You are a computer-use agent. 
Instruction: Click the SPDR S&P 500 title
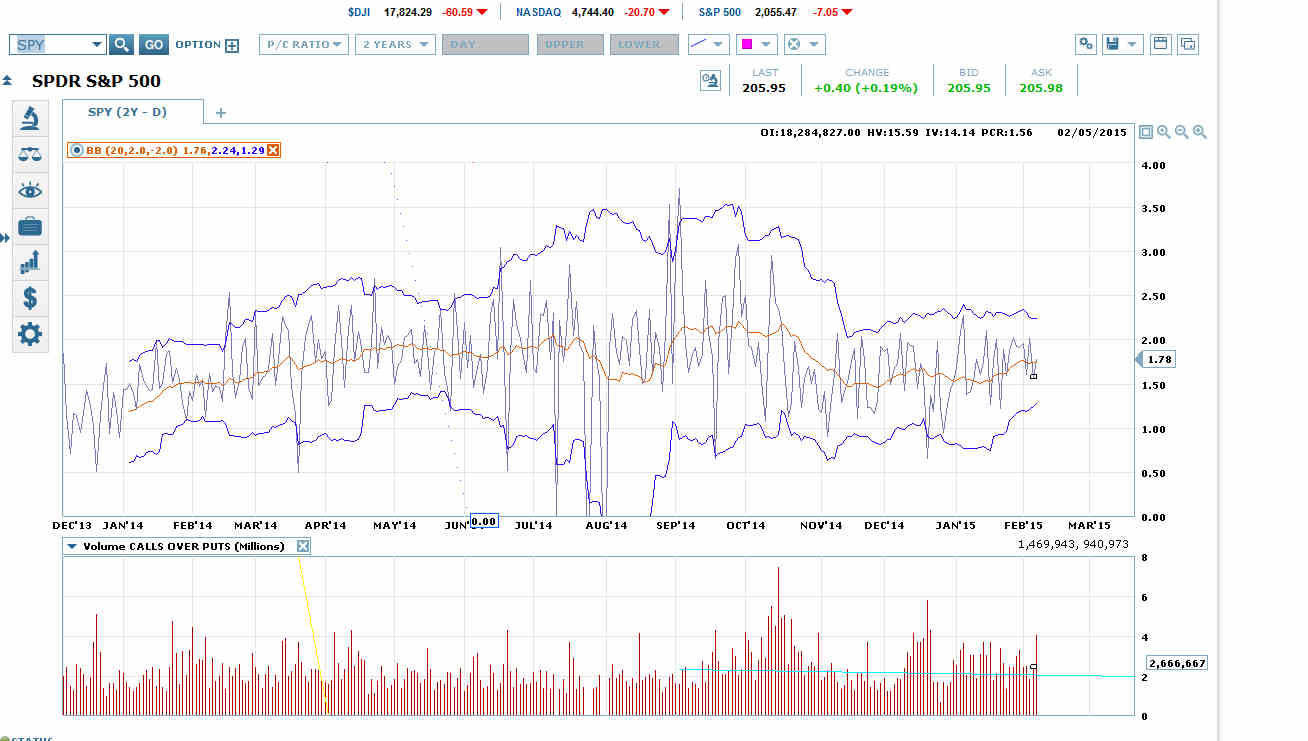96,81
